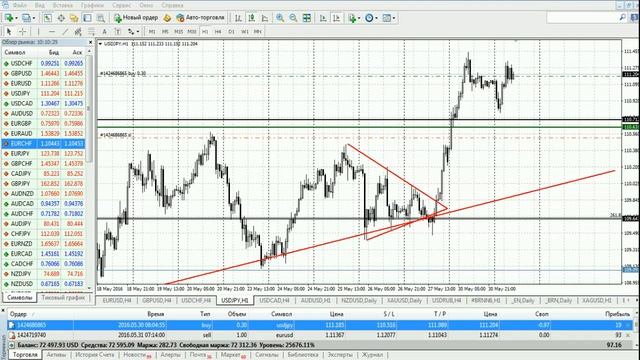640x360 pixels.
Task: Switch timeframe to M5
Action: pos(165,31)
